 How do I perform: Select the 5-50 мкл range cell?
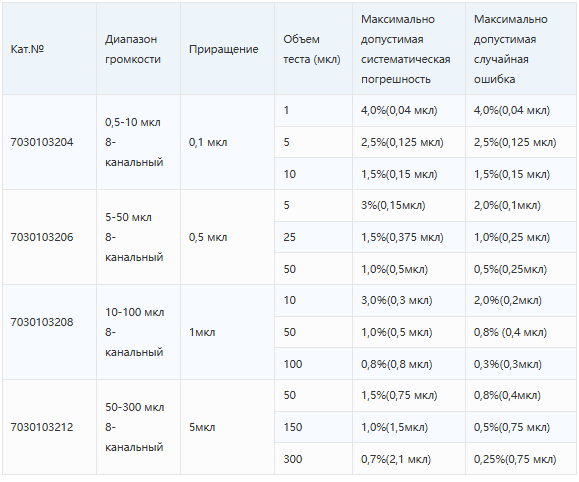pyautogui.click(x=138, y=237)
